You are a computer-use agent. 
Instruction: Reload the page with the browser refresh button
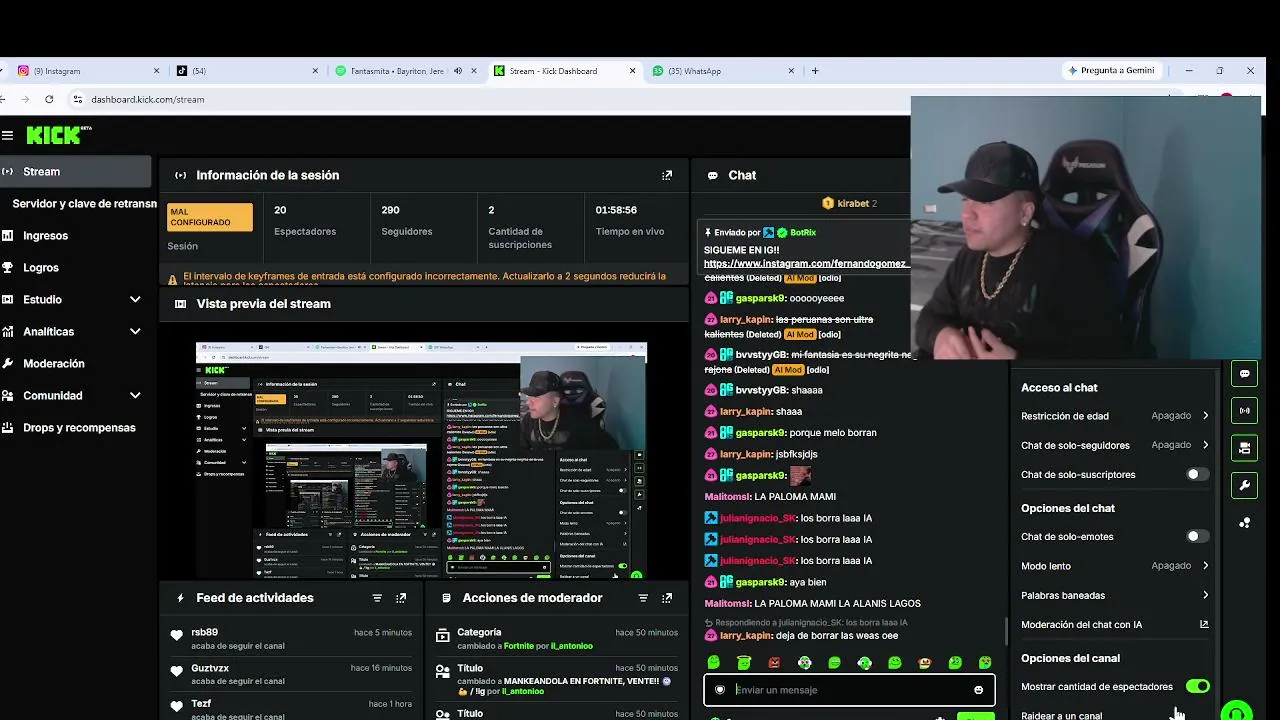point(49,99)
